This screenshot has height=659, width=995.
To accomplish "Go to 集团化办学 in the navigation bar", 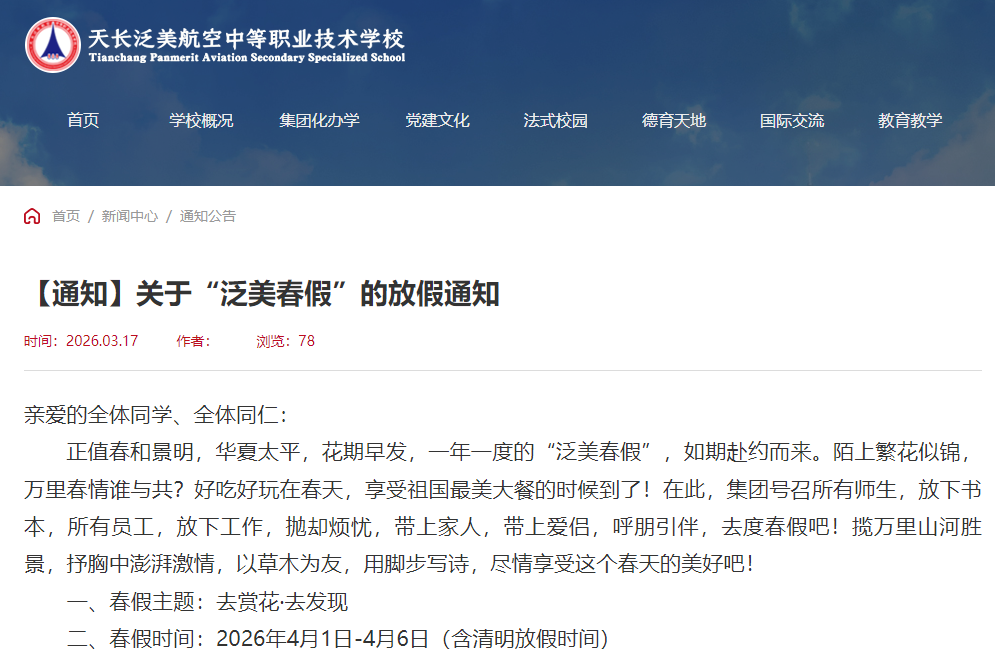I will click(x=319, y=121).
